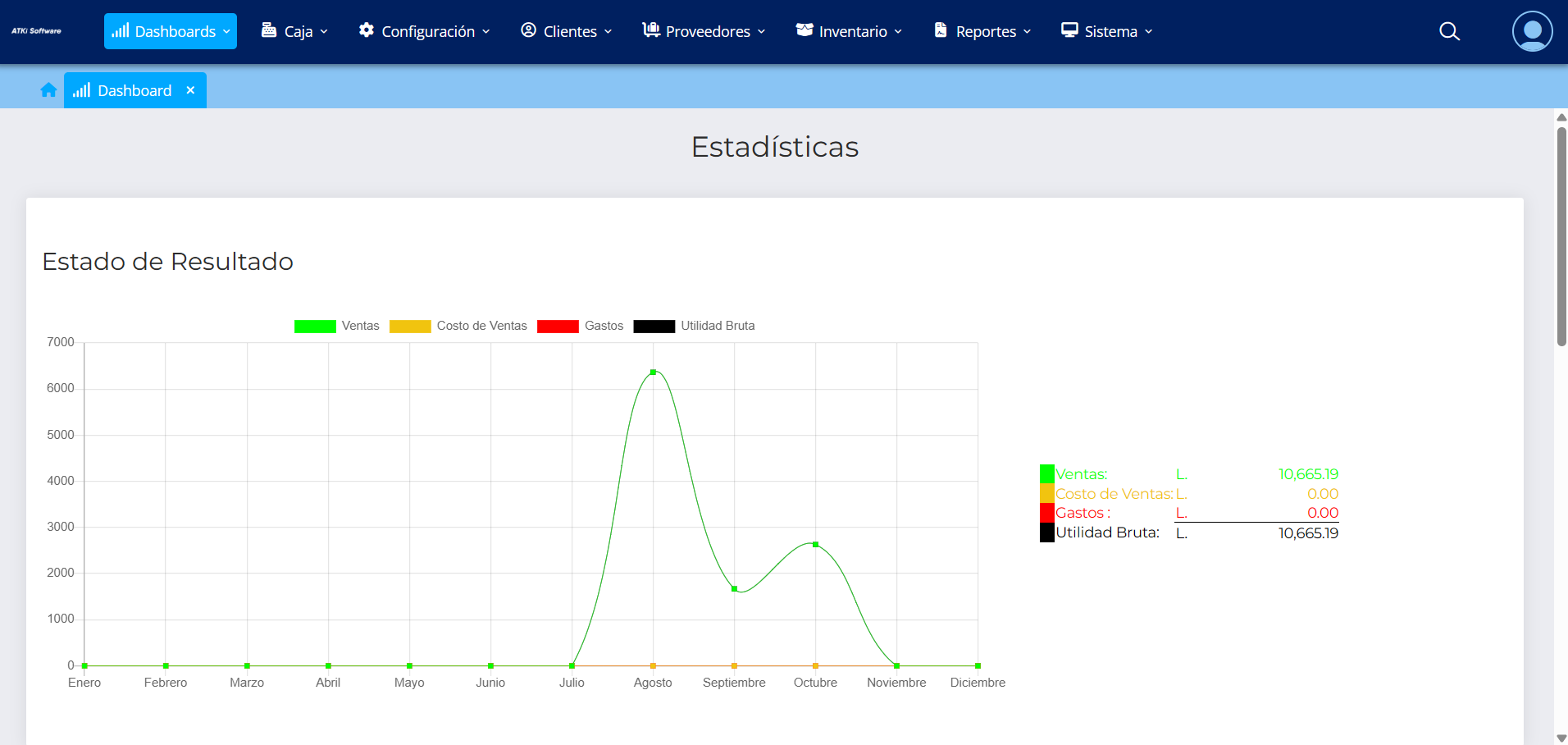Open the Sistema dropdown menu

(x=1106, y=31)
